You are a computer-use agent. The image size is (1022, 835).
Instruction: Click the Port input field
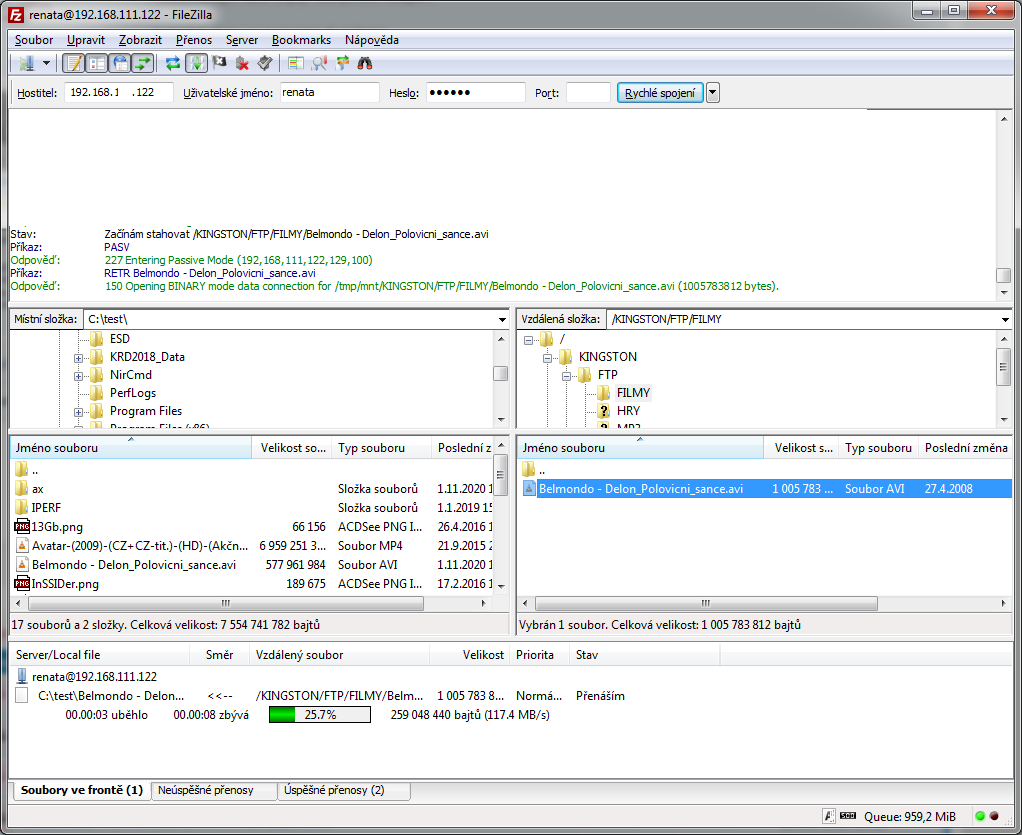(x=587, y=93)
